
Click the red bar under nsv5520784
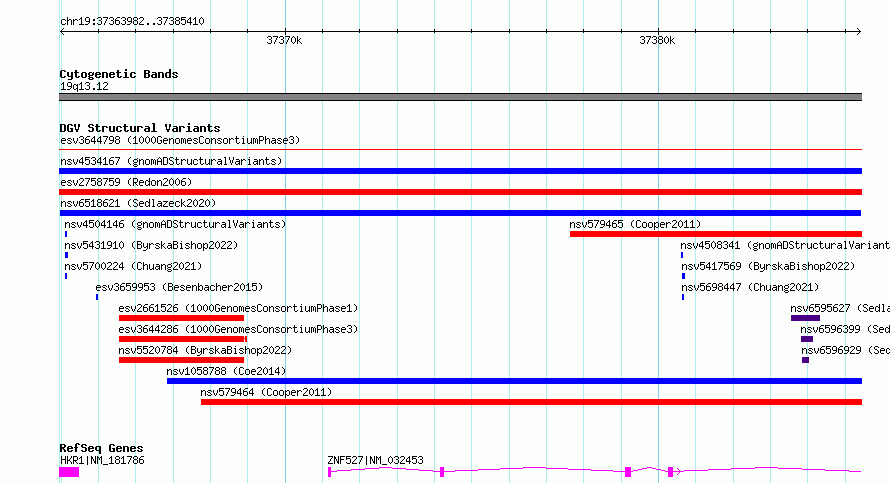click(x=181, y=360)
